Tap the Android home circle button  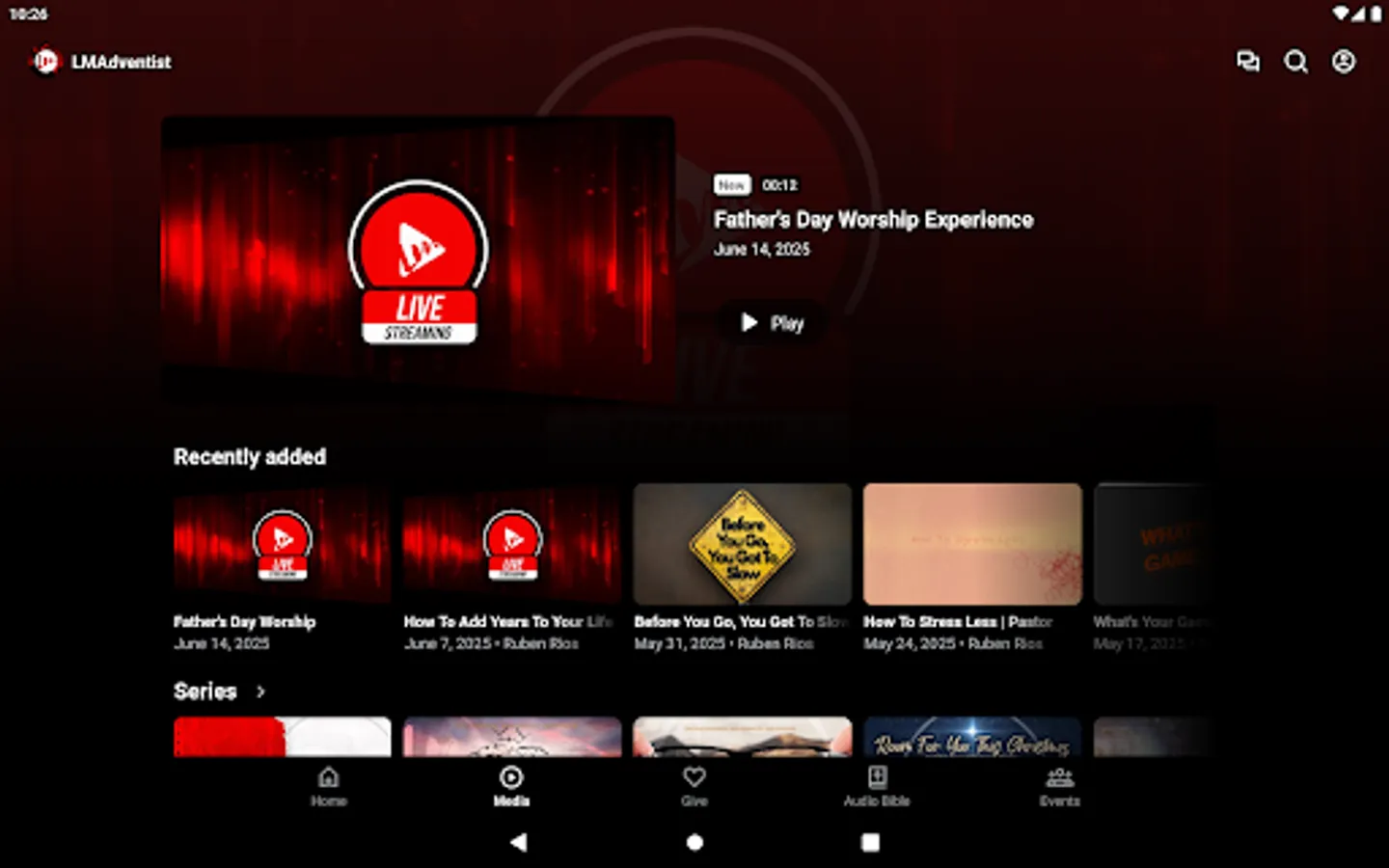pyautogui.click(x=694, y=842)
